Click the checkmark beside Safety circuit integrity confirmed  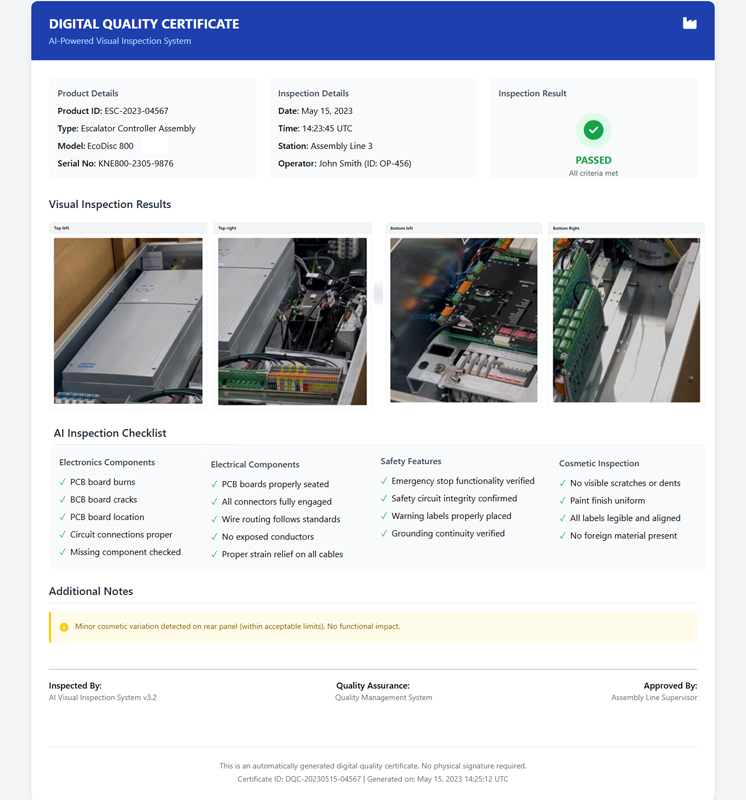tap(384, 498)
